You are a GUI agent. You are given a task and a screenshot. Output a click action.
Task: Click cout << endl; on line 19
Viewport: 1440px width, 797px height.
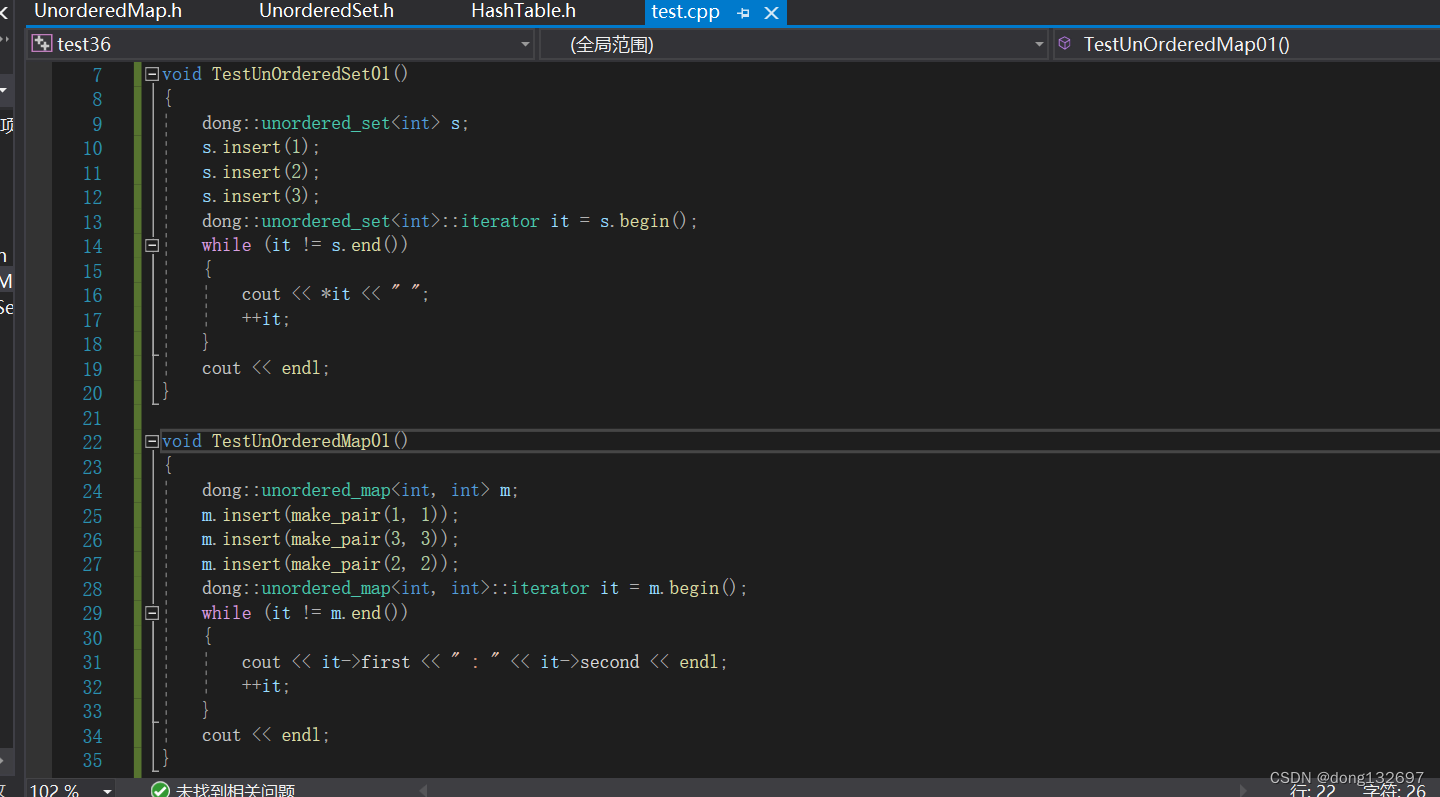(x=265, y=368)
